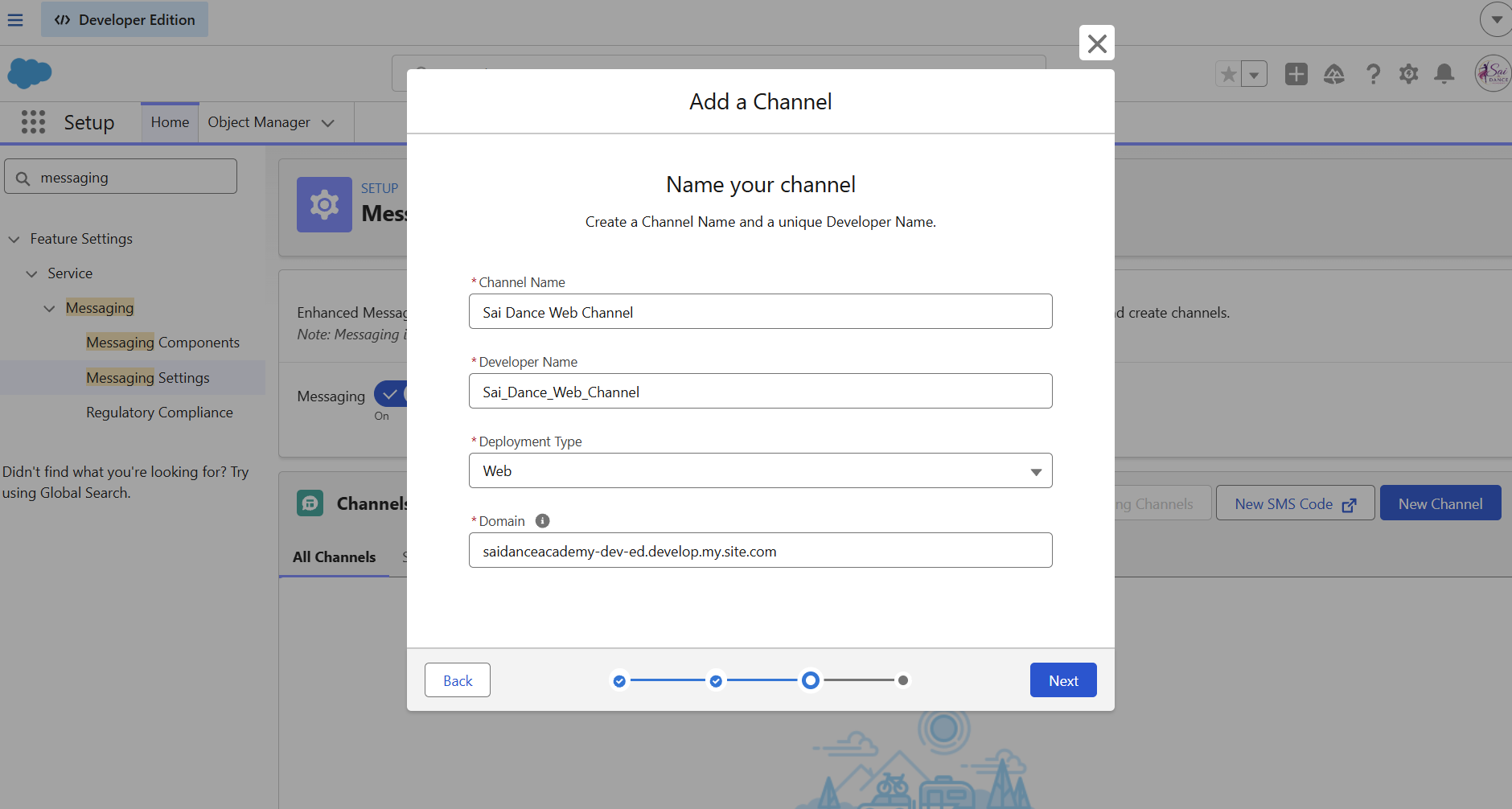The width and height of the screenshot is (1512, 809).
Task: Click the Developer Edition badge
Action: 125,19
